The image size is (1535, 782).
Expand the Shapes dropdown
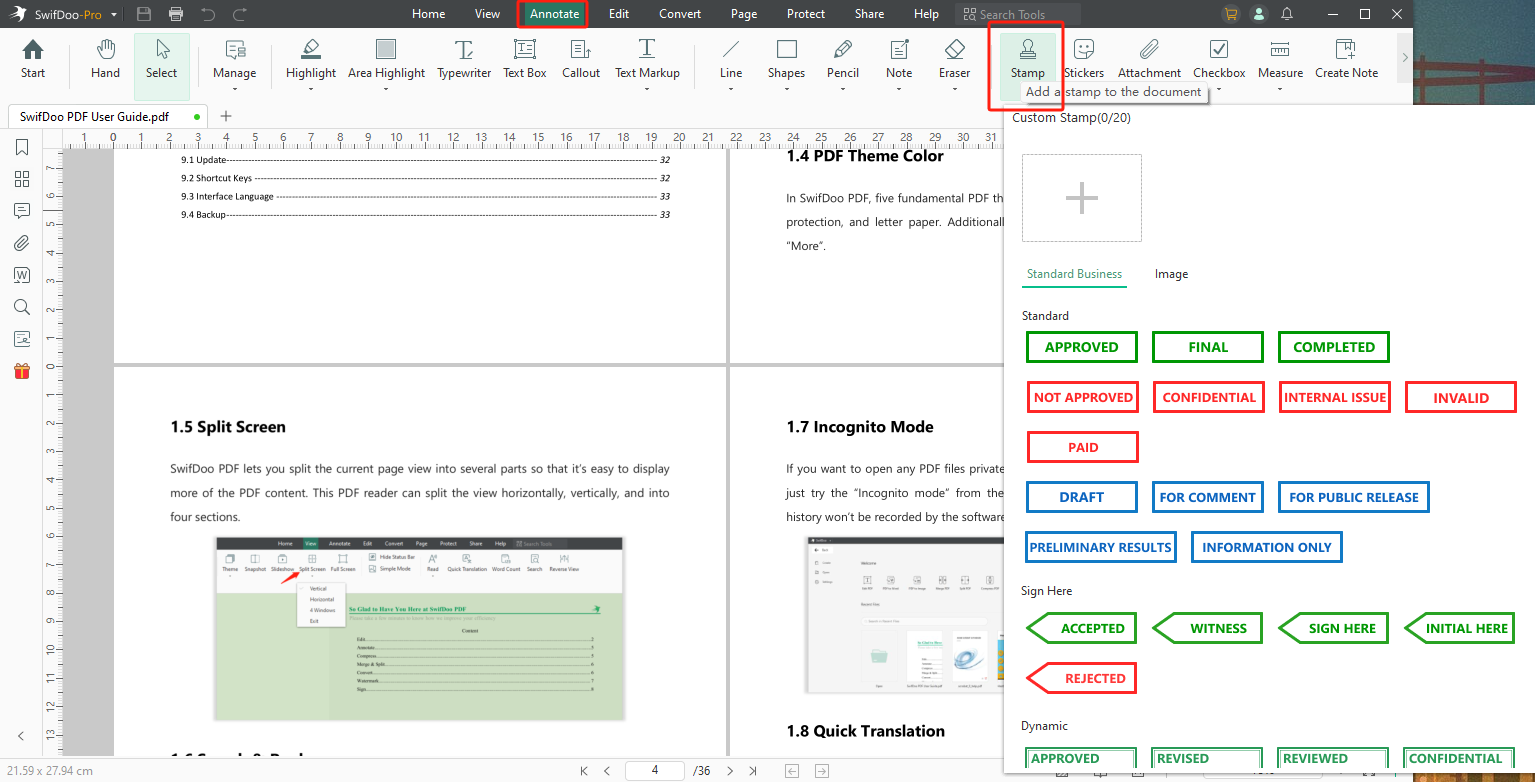click(786, 88)
